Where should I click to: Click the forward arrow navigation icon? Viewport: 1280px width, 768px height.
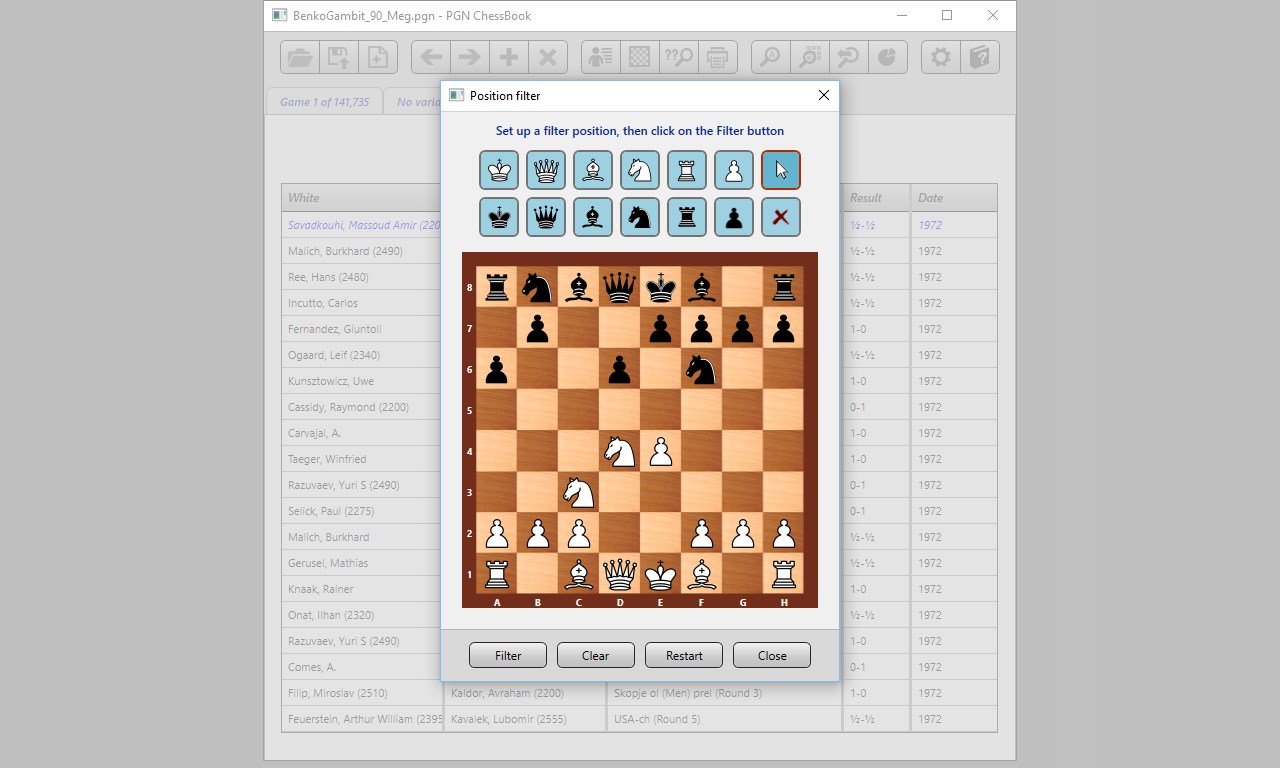click(x=469, y=57)
